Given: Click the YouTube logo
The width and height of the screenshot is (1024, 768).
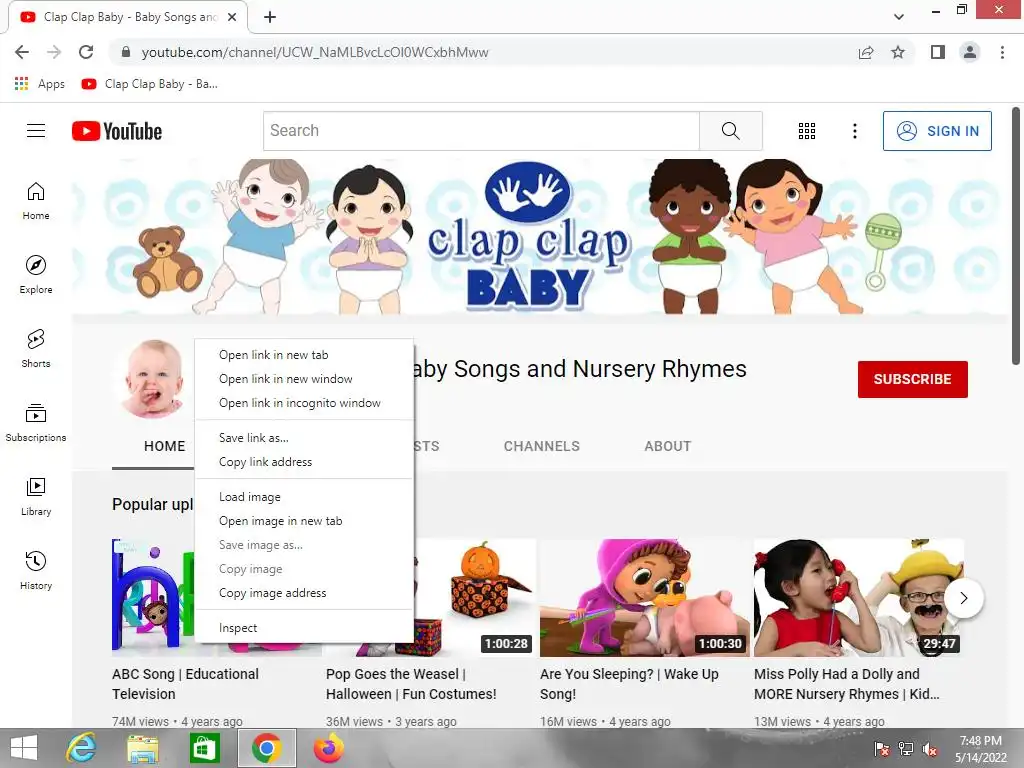Looking at the screenshot, I should (x=117, y=131).
